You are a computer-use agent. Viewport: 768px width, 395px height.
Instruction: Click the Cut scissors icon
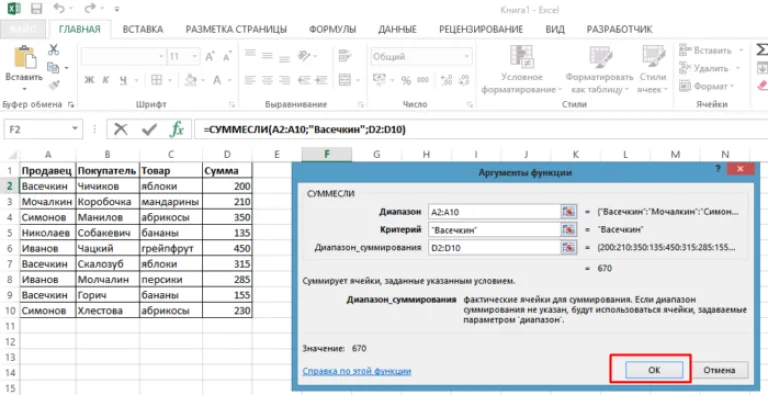[53, 50]
